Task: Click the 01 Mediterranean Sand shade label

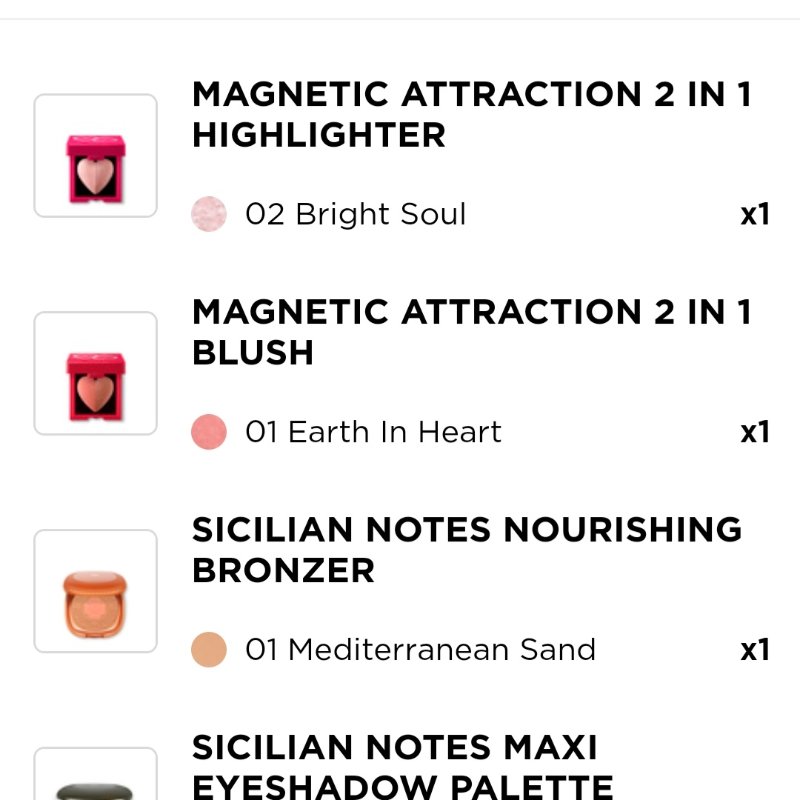Action: (420, 649)
